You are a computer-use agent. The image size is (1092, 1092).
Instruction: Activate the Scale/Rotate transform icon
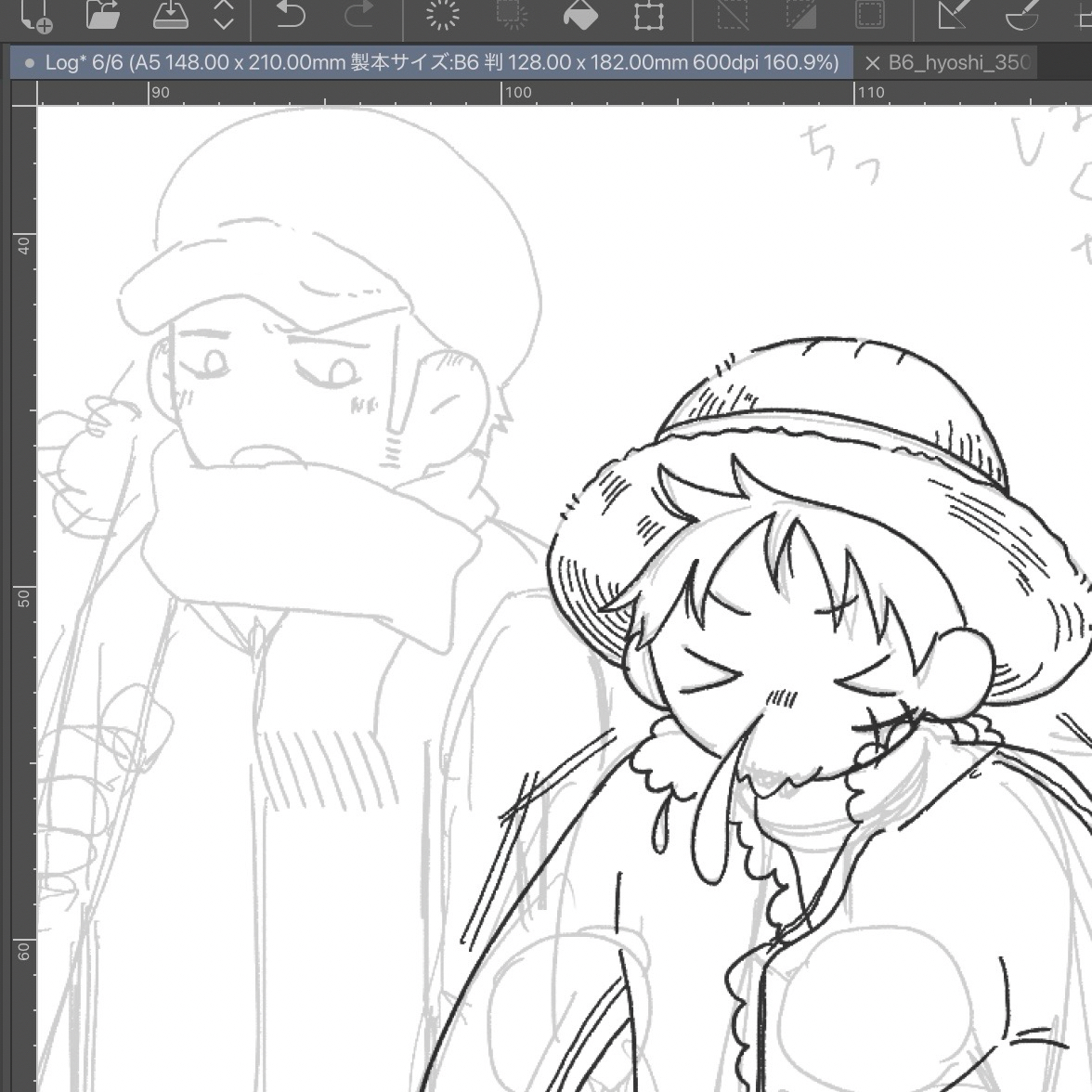(648, 15)
